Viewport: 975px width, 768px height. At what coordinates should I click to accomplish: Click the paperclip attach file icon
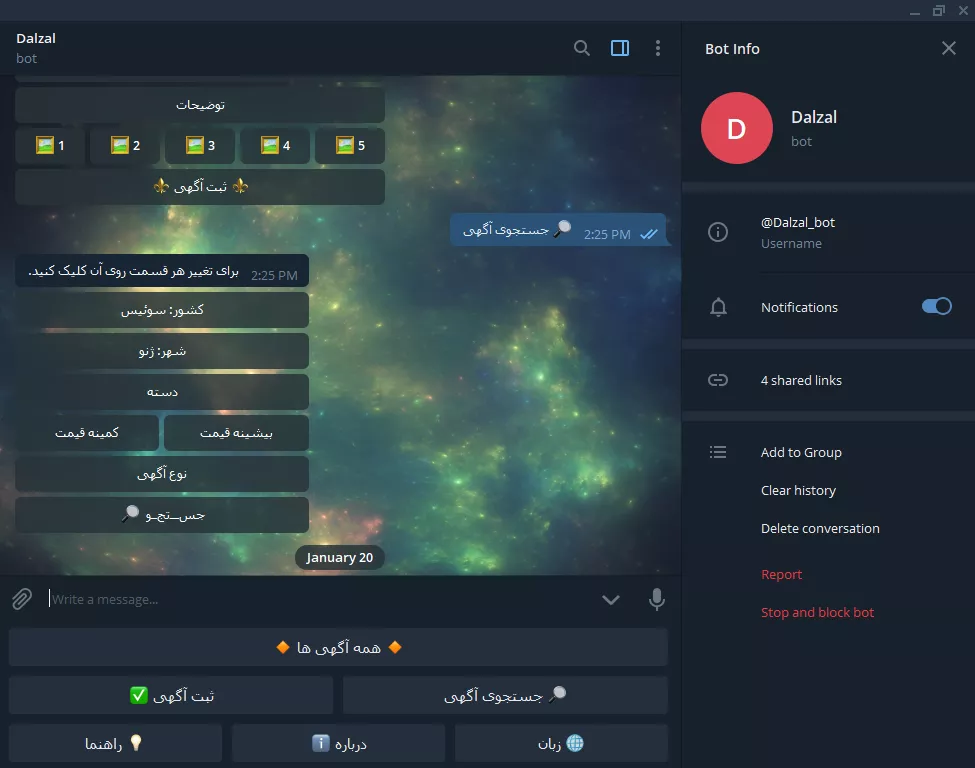[22, 599]
